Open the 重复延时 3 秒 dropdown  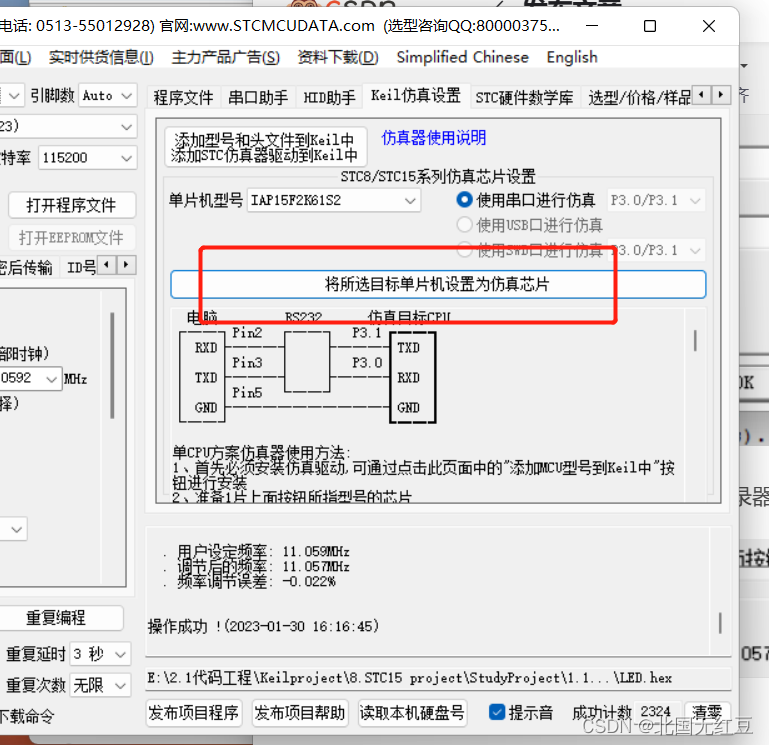tap(100, 654)
